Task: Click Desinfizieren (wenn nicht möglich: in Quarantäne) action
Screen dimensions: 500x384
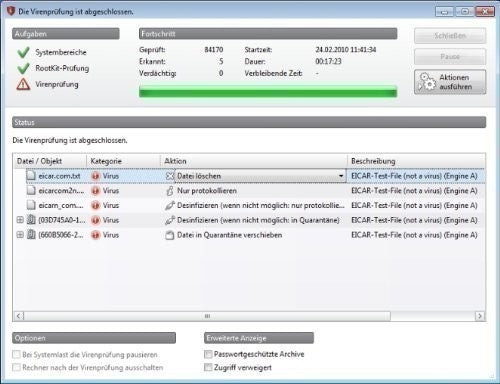Action: click(x=258, y=220)
